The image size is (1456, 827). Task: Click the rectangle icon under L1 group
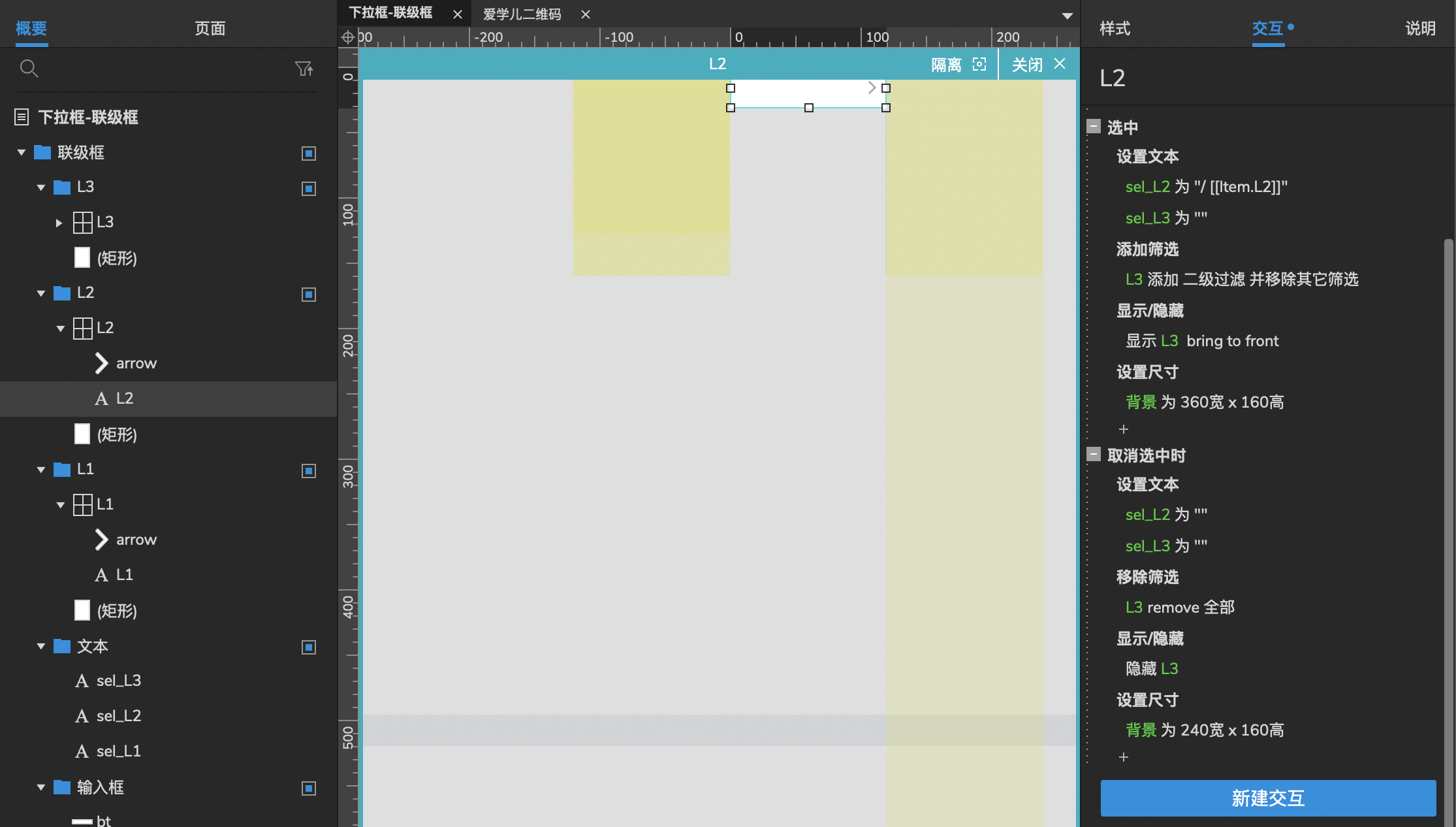pyautogui.click(x=82, y=610)
